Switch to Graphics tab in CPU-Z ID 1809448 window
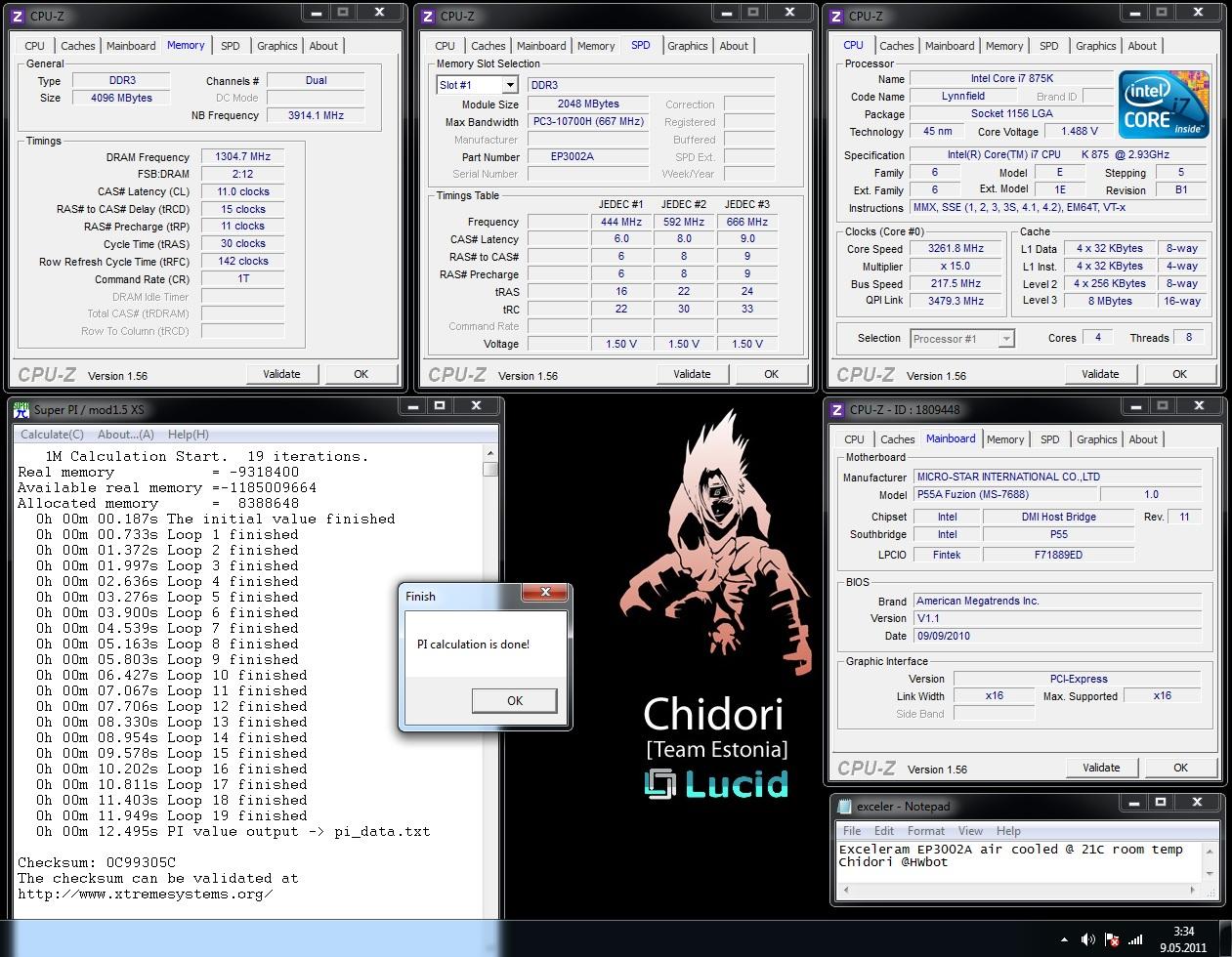 1096,439
